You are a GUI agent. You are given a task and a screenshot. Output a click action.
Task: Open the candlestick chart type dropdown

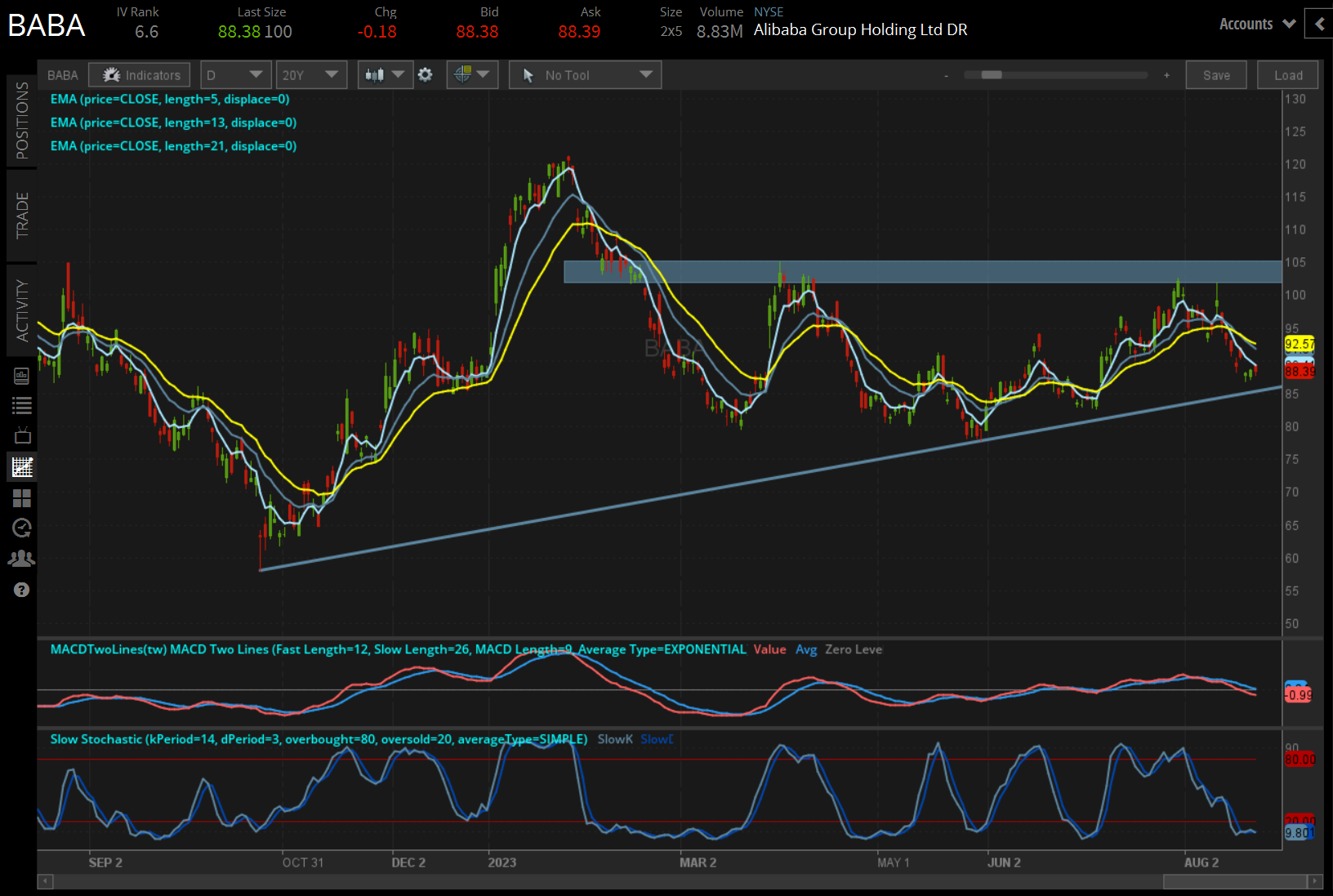(x=385, y=75)
